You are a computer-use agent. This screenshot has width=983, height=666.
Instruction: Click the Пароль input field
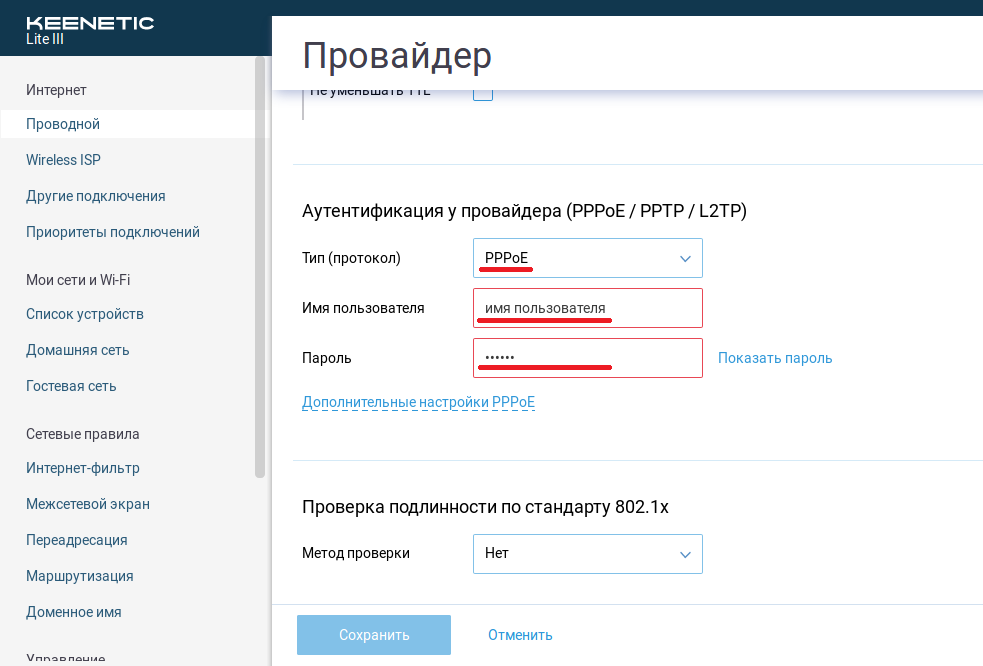click(587, 358)
